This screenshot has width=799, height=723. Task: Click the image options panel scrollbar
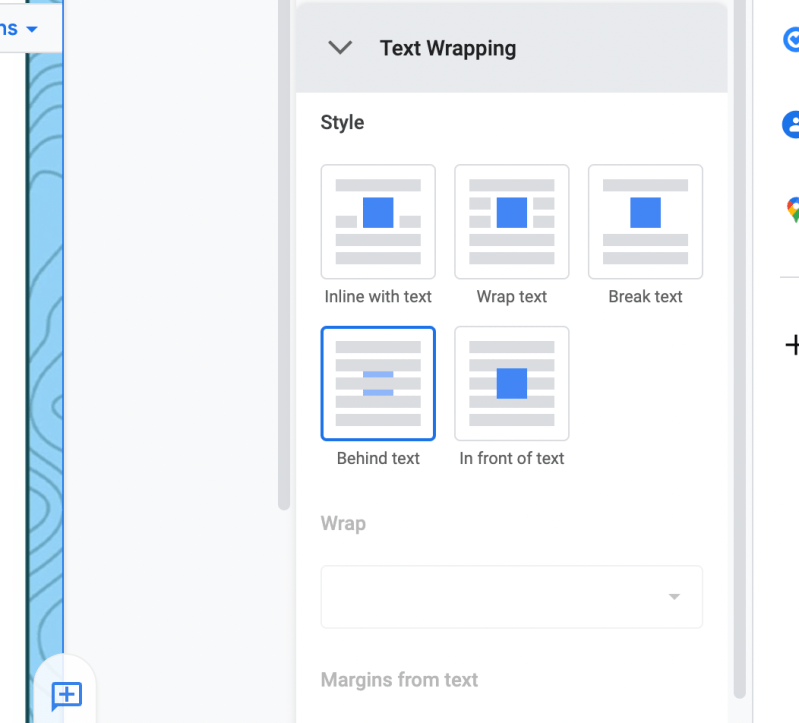coord(739,350)
